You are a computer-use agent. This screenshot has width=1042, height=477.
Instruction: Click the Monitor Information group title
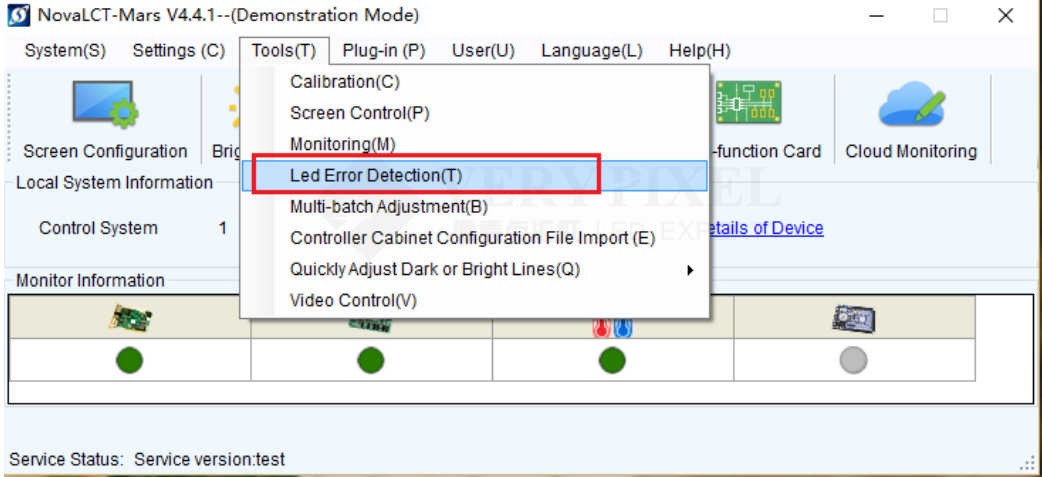[90, 280]
